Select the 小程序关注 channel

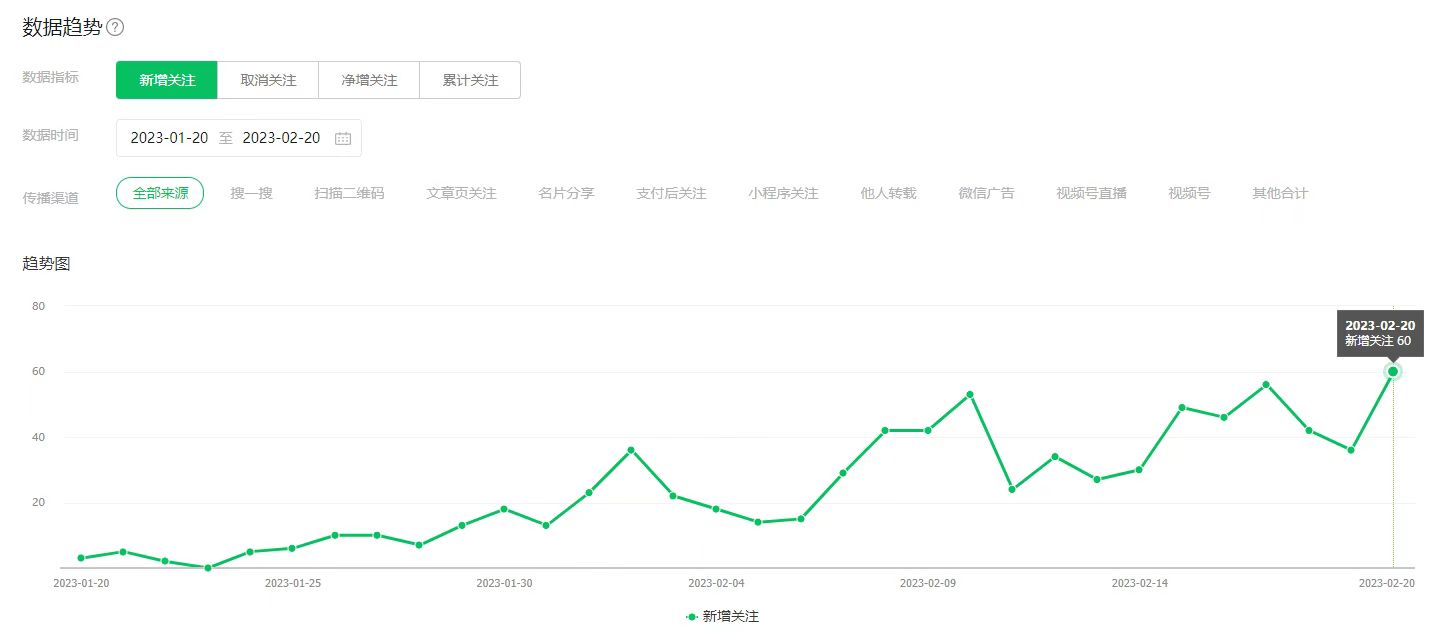(783, 193)
